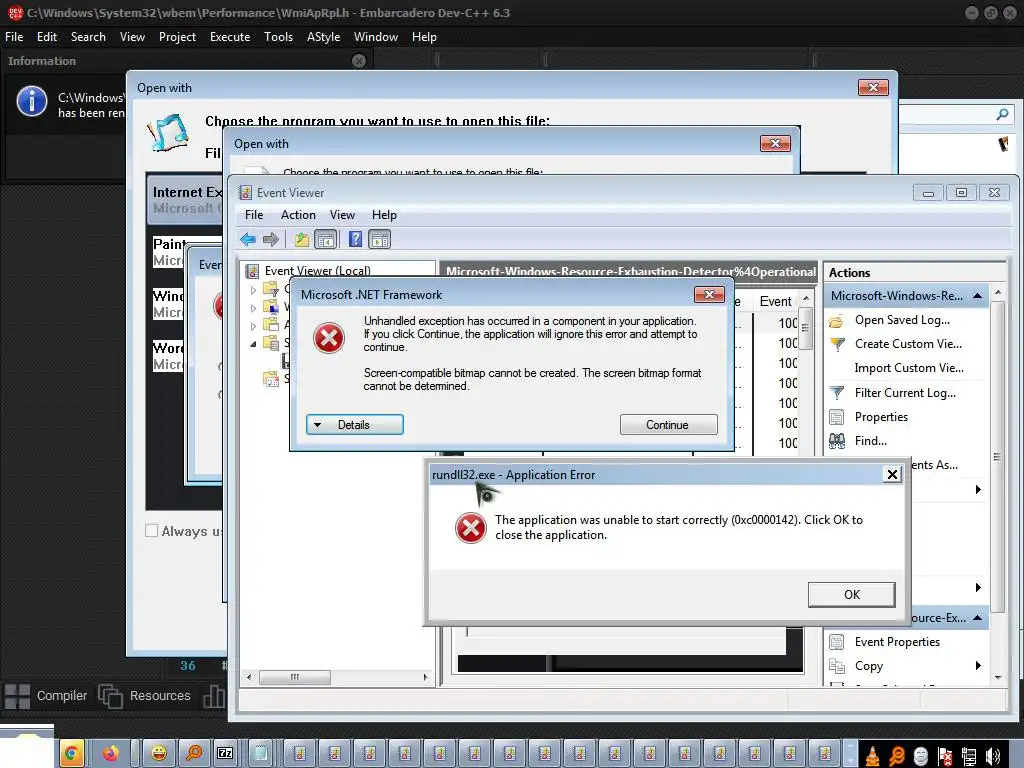
Task: Open Dev-C++ Window menu
Action: pos(376,37)
